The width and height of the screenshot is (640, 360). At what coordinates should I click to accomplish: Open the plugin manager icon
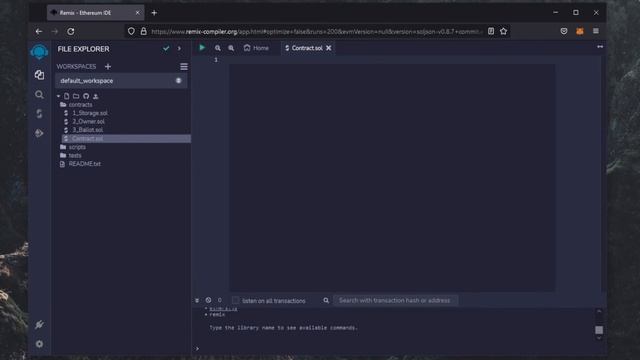coord(39,324)
